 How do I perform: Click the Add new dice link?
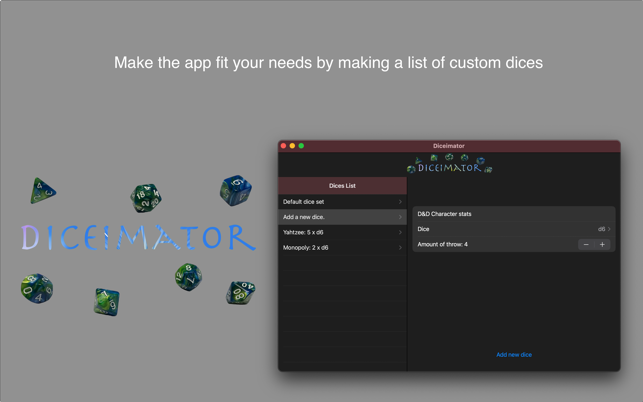[514, 354]
